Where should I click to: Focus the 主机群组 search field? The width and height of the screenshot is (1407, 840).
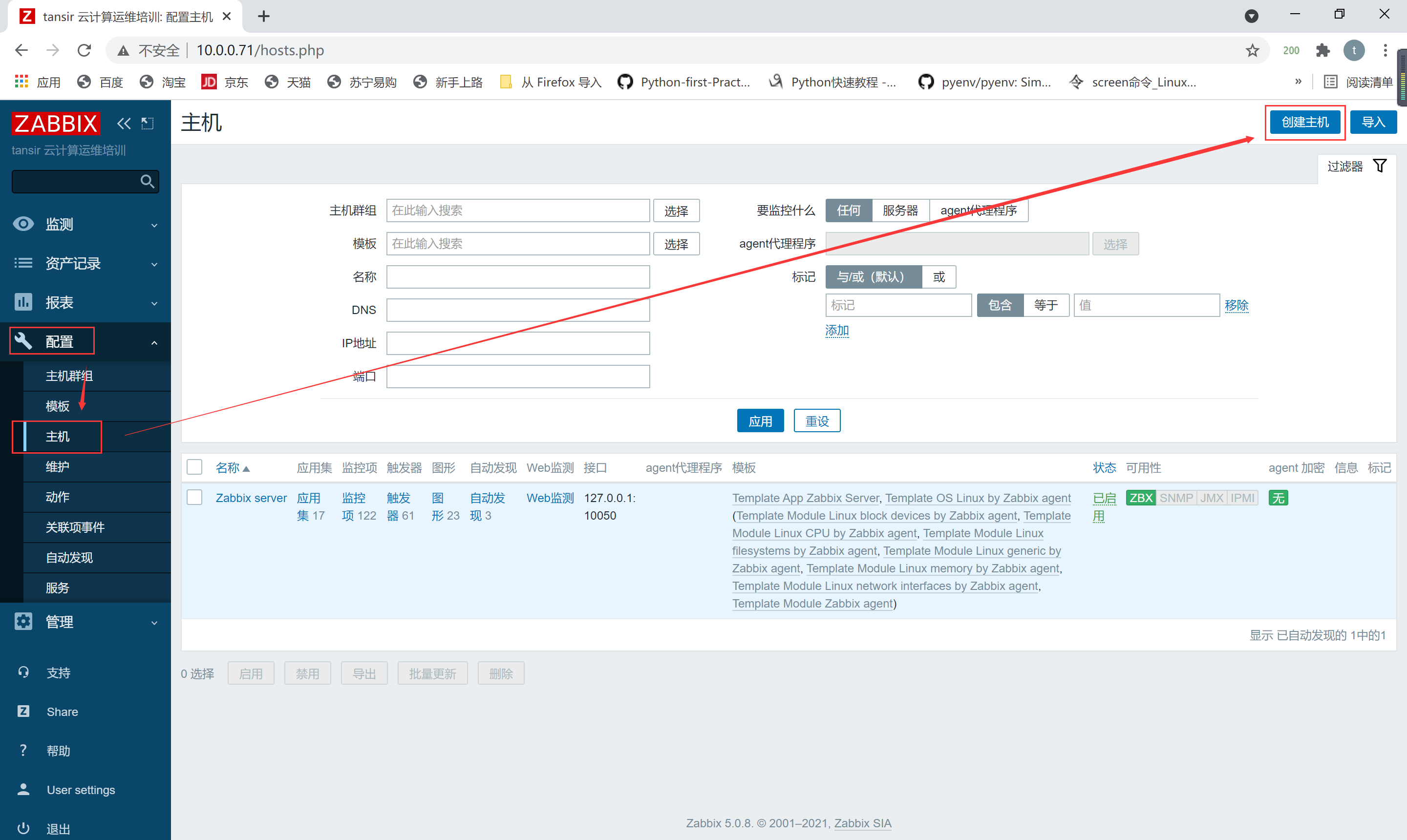(517, 210)
